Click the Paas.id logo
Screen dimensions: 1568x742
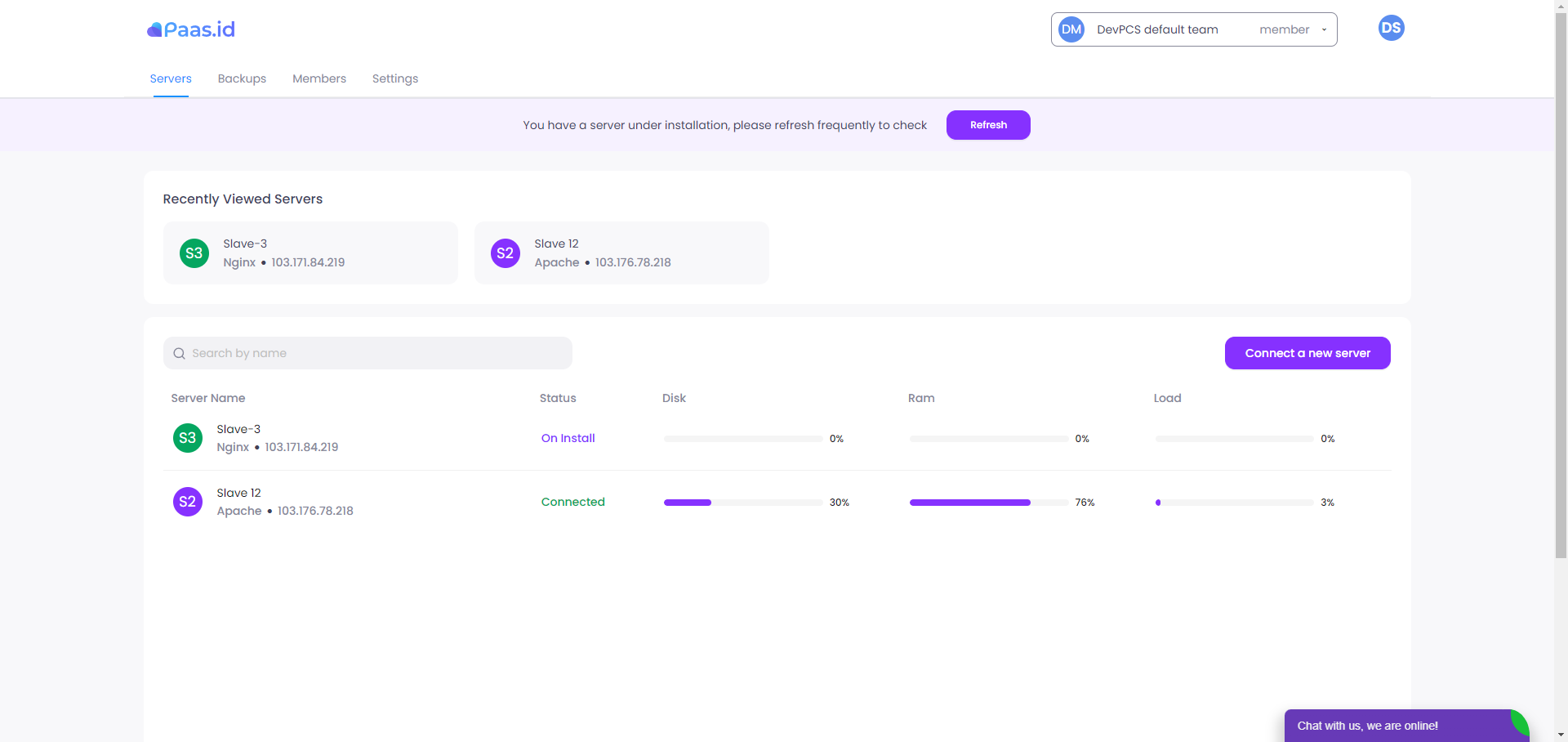coord(191,29)
